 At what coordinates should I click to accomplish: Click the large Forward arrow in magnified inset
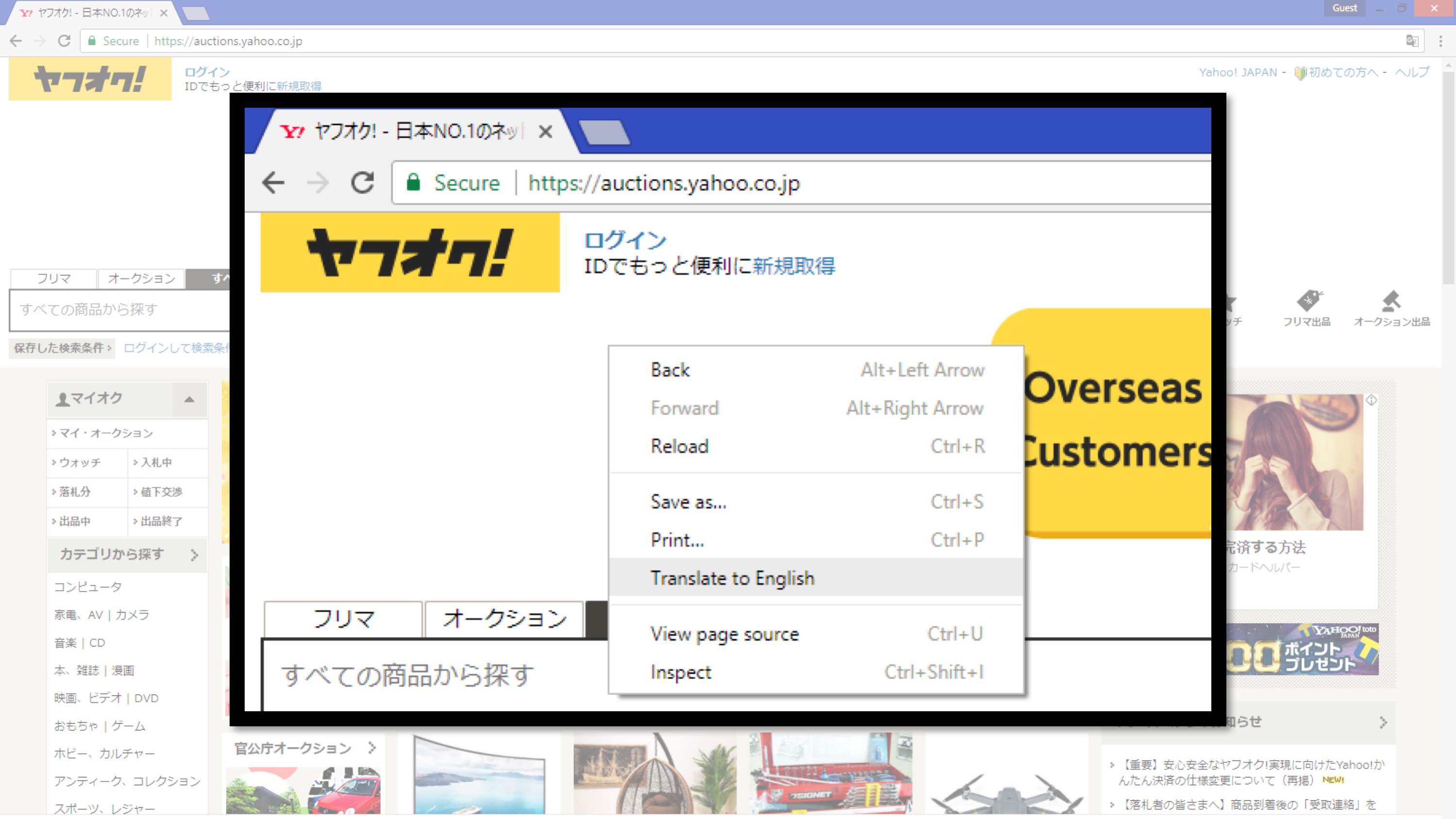(x=318, y=183)
